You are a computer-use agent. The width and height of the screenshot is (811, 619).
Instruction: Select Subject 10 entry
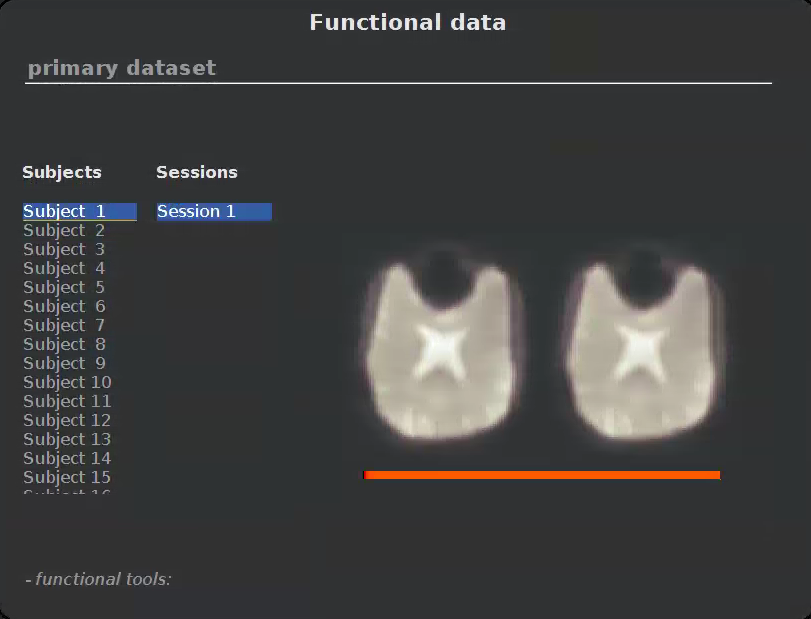tap(67, 383)
